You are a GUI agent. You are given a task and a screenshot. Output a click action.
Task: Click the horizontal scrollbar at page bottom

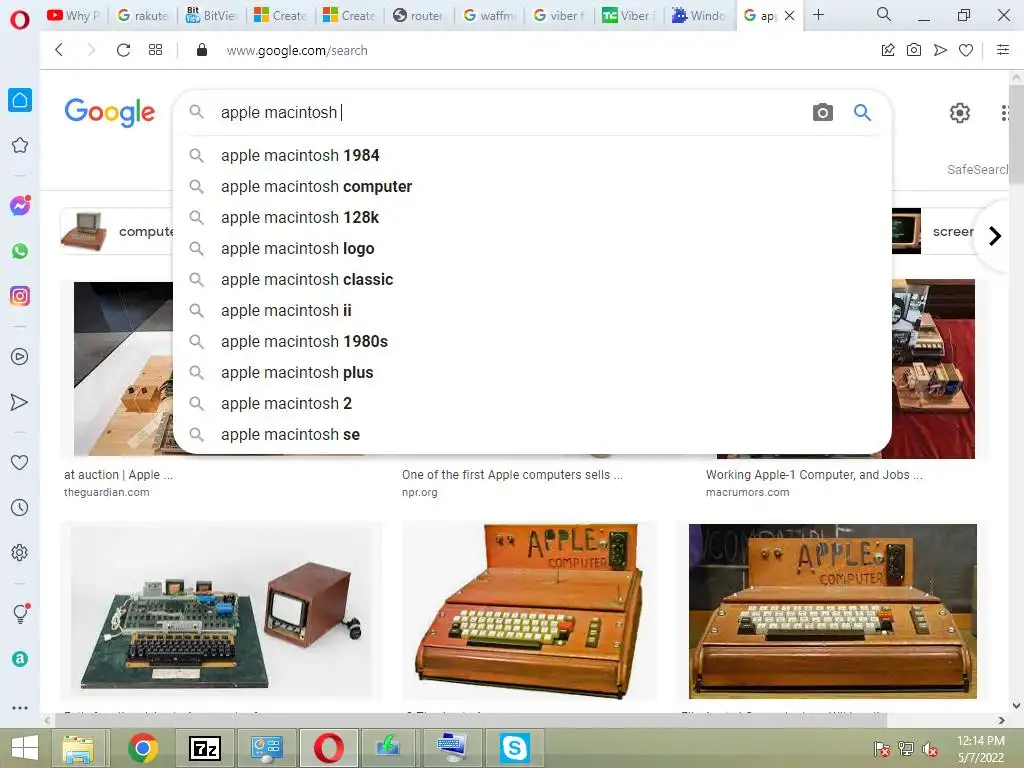(470, 720)
